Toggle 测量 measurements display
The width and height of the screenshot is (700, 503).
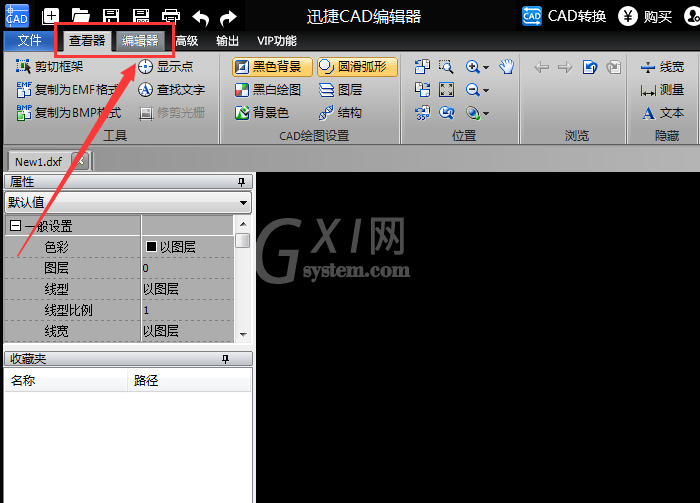point(662,90)
